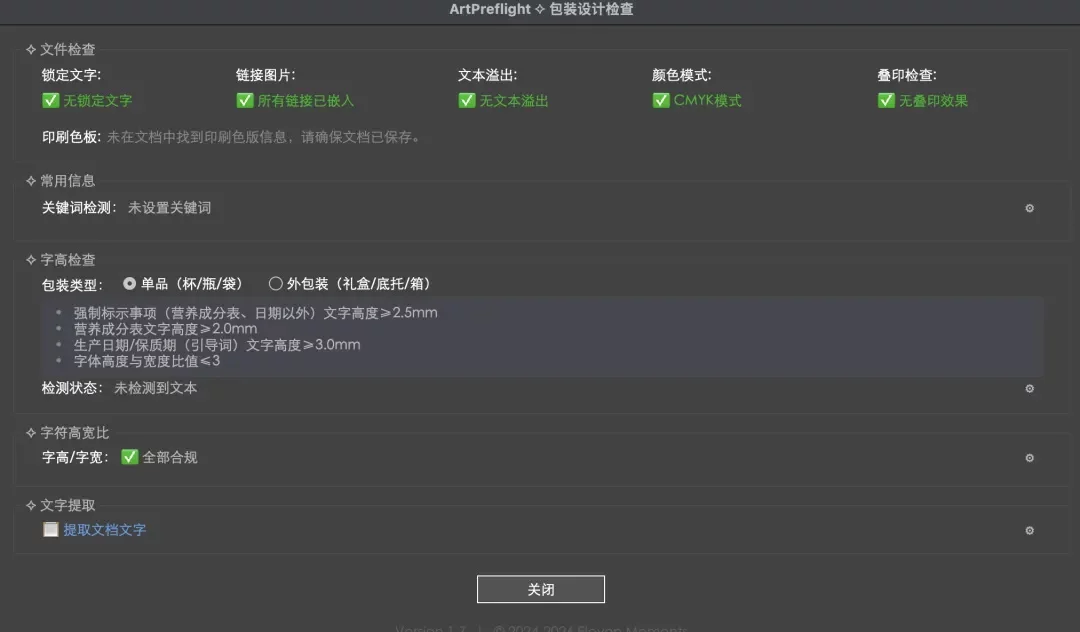
Task: Click green check icon beside 全部合规
Action: [x=129, y=457]
